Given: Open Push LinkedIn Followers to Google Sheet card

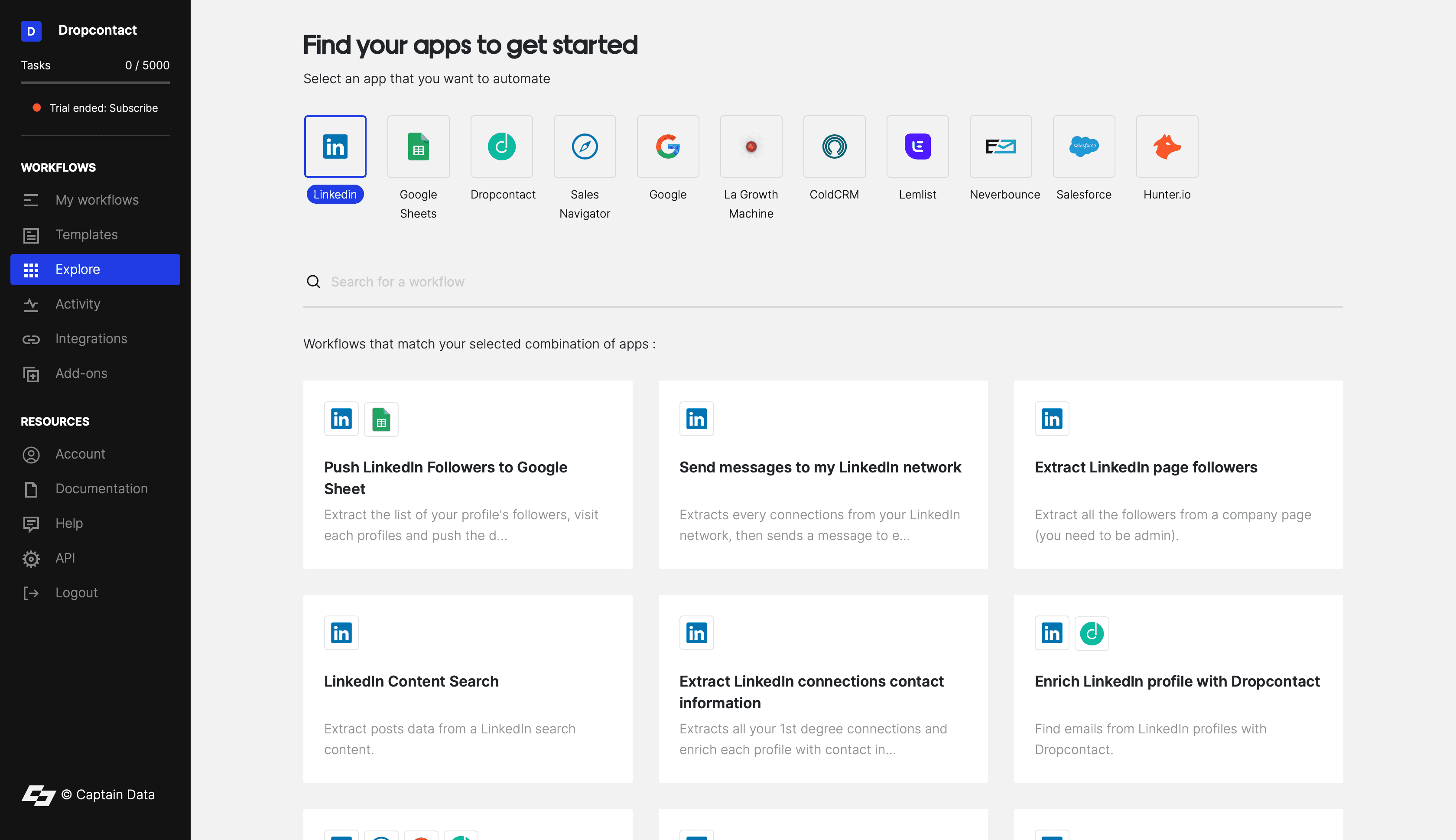Looking at the screenshot, I should [x=468, y=474].
